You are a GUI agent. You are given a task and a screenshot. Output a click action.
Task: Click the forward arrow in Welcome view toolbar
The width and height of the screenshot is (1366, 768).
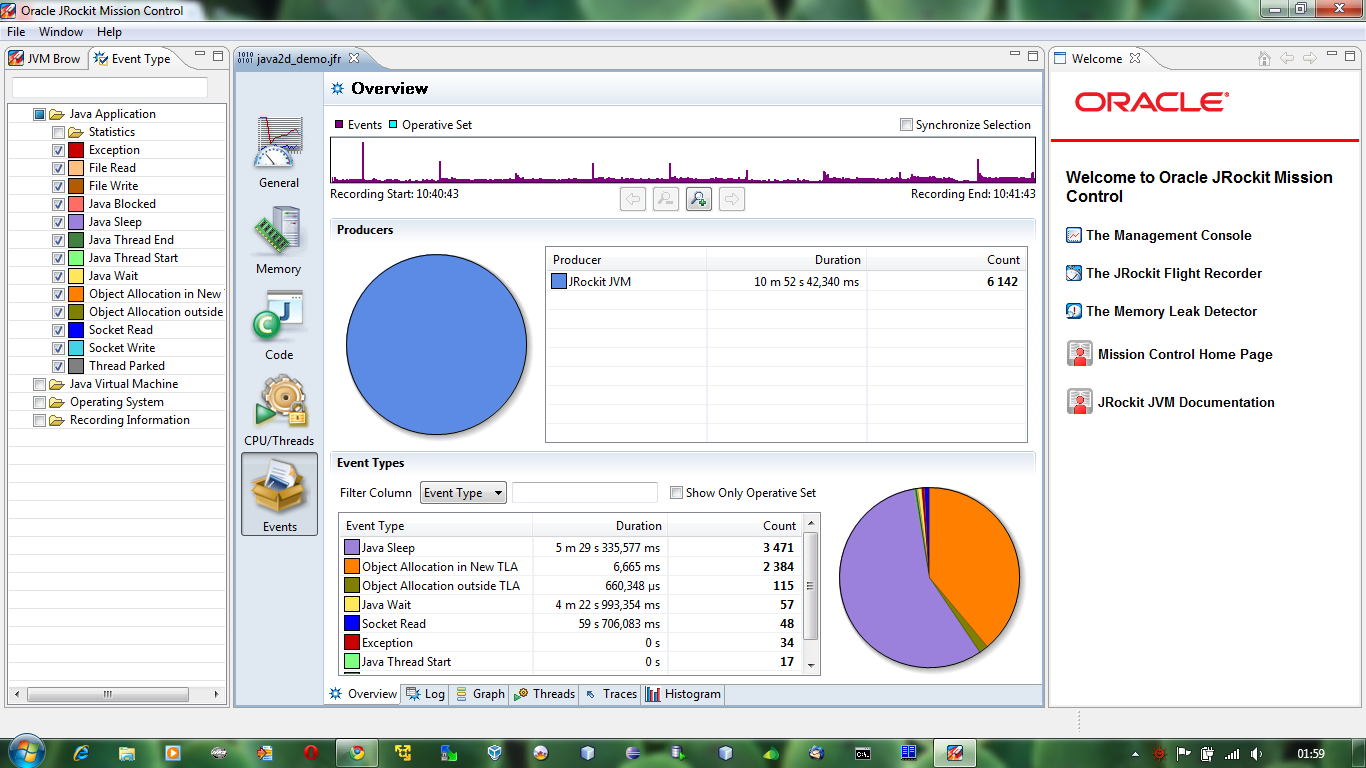[1309, 59]
